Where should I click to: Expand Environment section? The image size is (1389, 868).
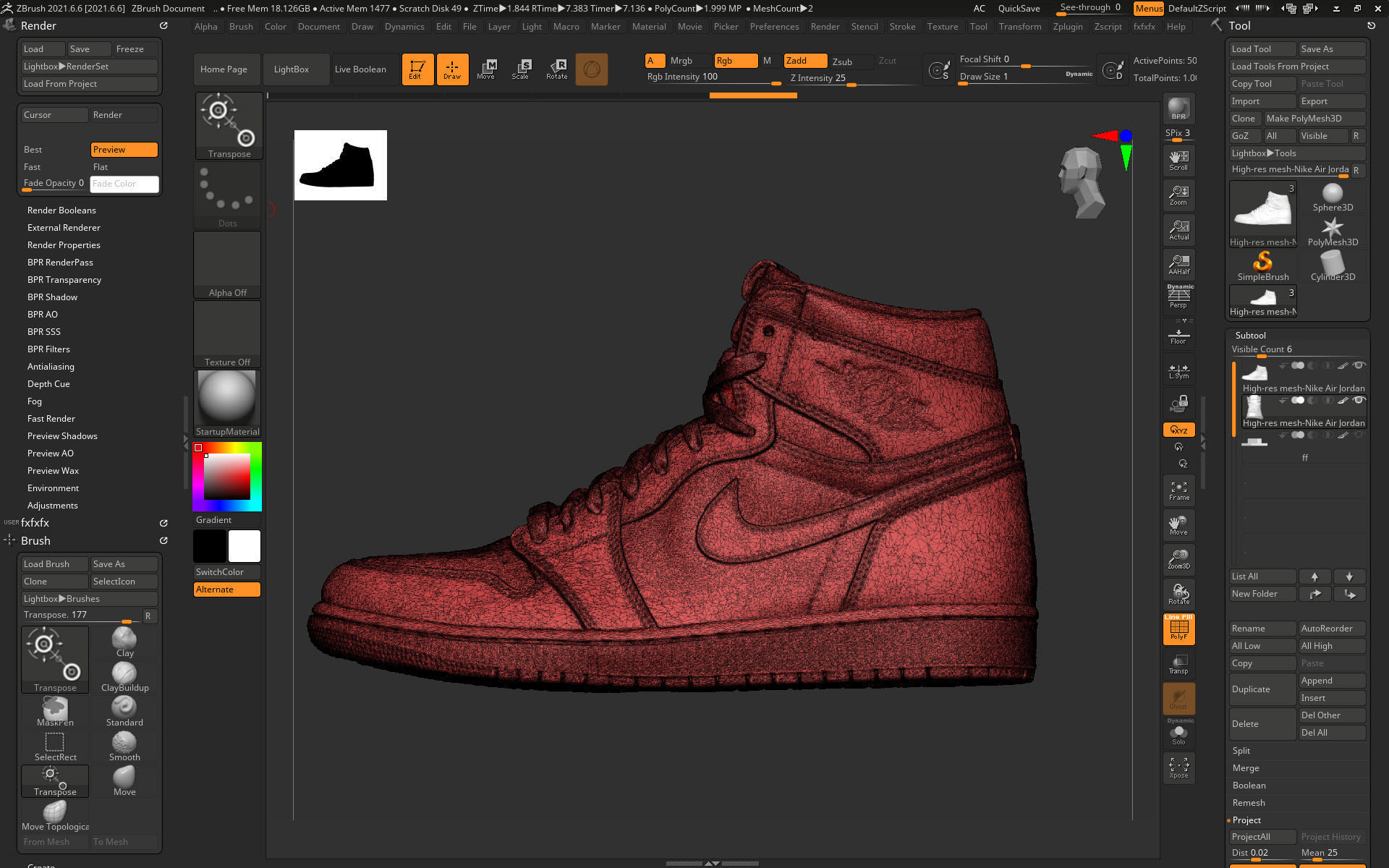(53, 488)
